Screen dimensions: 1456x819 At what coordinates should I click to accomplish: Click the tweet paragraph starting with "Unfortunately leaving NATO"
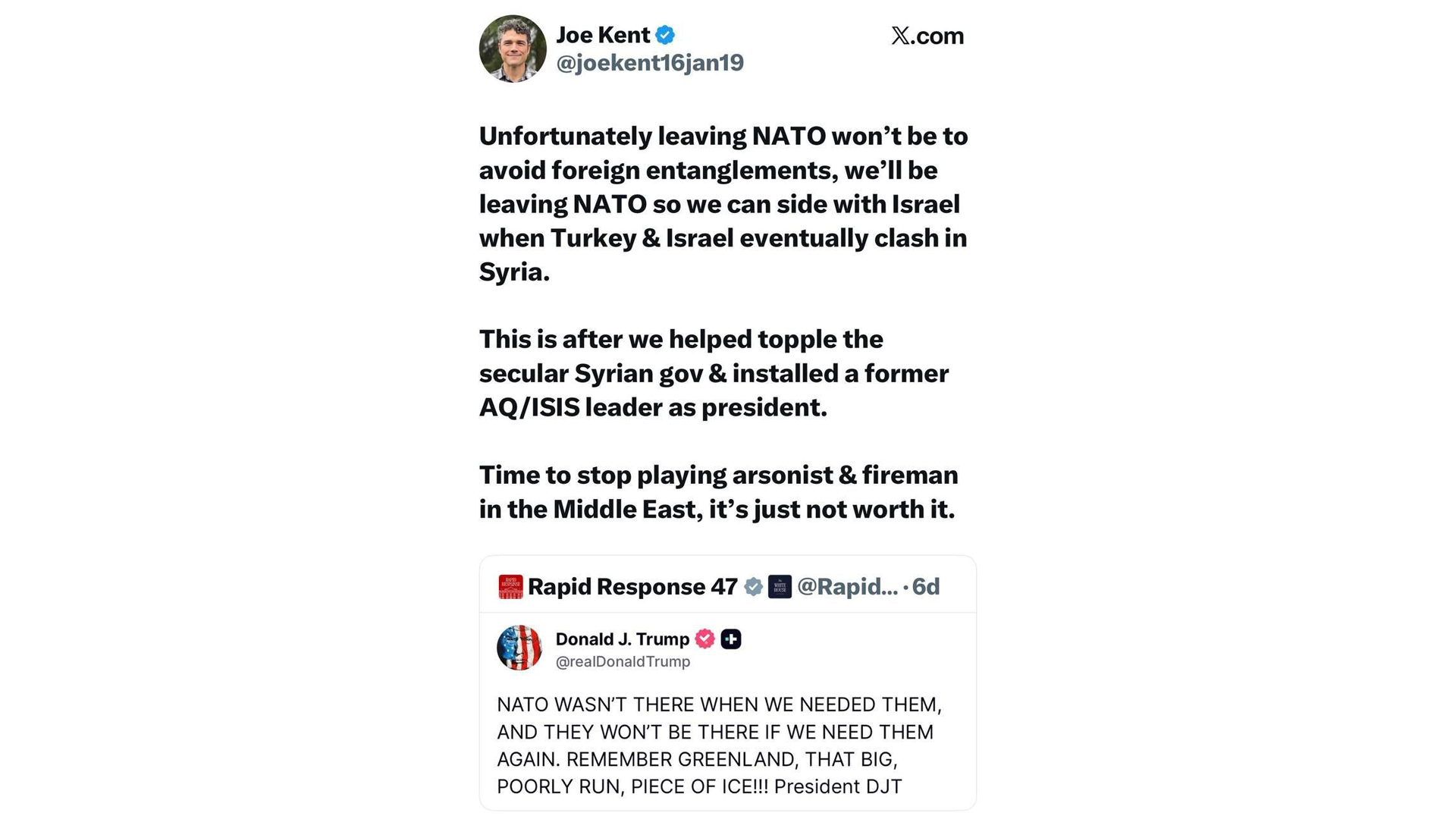(723, 204)
